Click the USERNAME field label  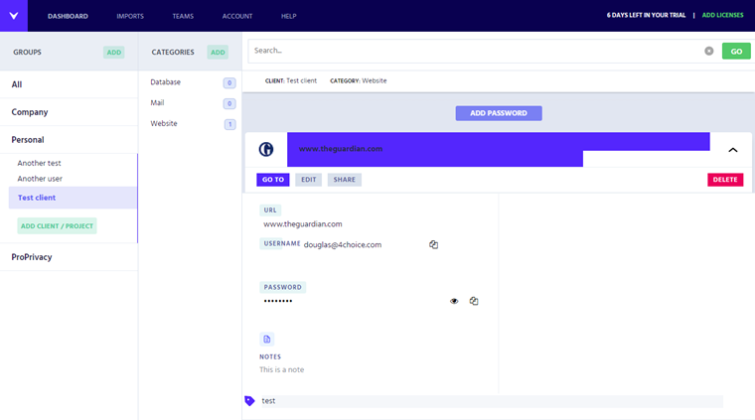click(282, 244)
